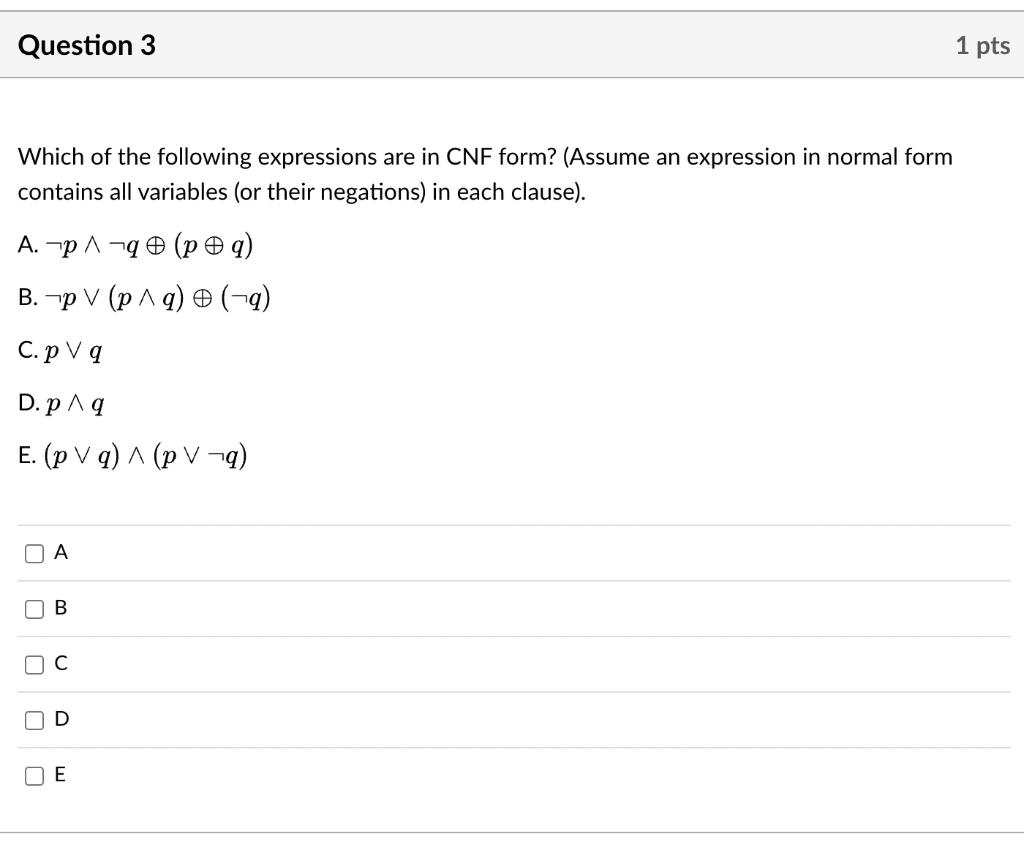1024x853 pixels.
Task: Click expression D showing p and q
Action: click(61, 403)
